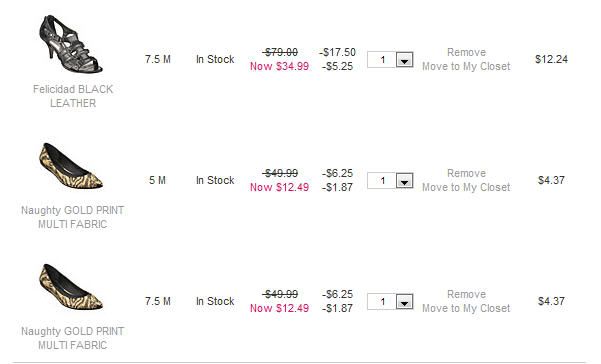
Task: Click the $12.24 final price for Felicidad
Action: (552, 59)
